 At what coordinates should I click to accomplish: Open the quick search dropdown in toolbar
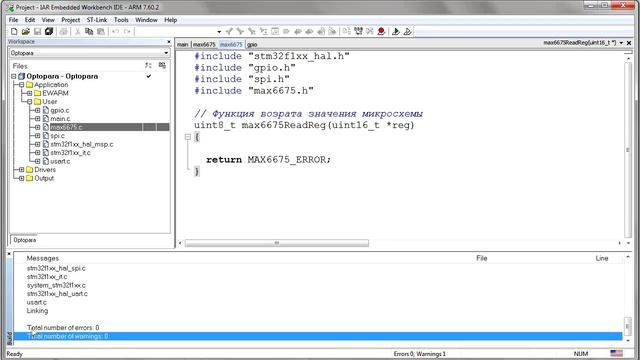point(219,31)
